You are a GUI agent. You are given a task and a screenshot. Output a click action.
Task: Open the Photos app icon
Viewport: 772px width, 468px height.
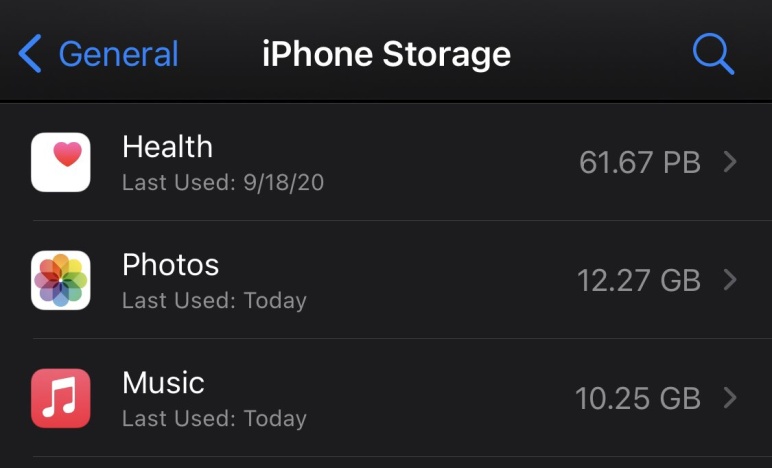tap(61, 280)
